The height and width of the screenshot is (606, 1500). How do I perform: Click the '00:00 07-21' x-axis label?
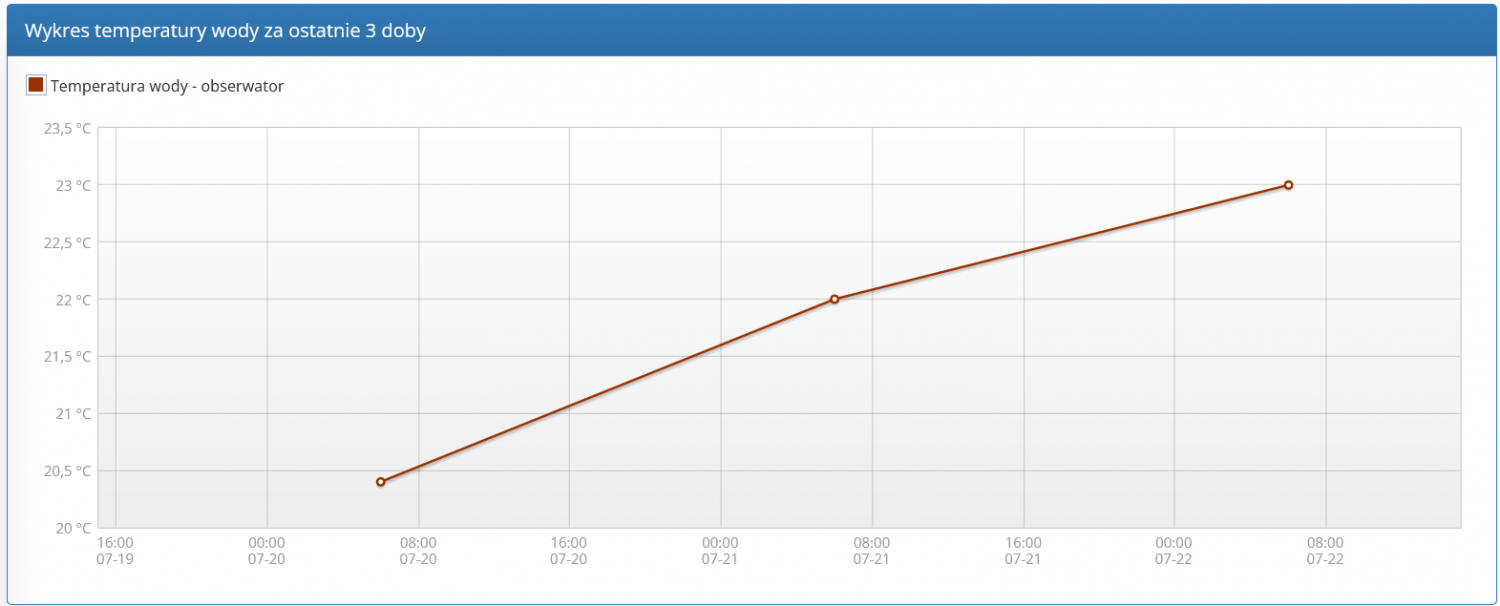(x=720, y=551)
